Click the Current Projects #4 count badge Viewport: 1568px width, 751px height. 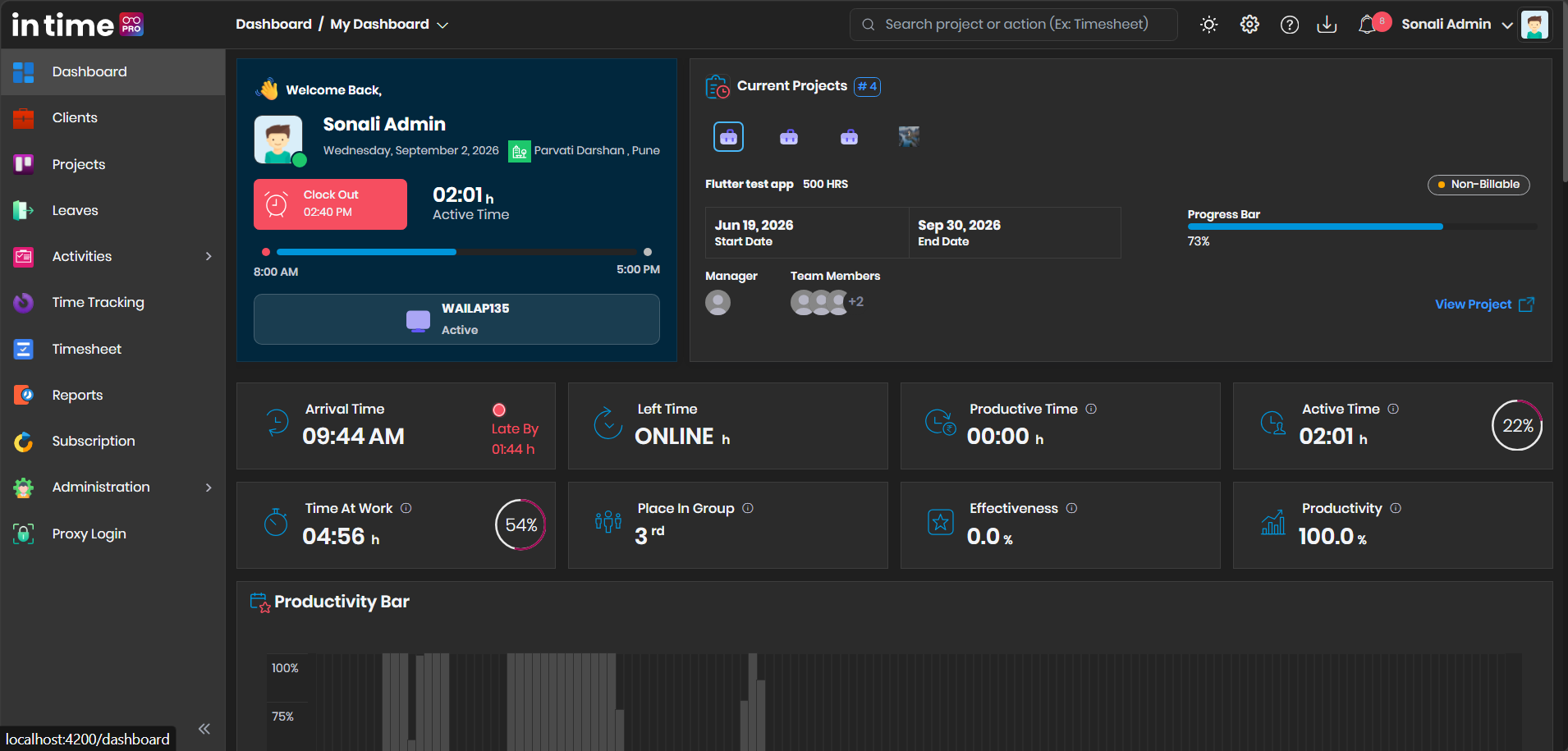pos(867,86)
